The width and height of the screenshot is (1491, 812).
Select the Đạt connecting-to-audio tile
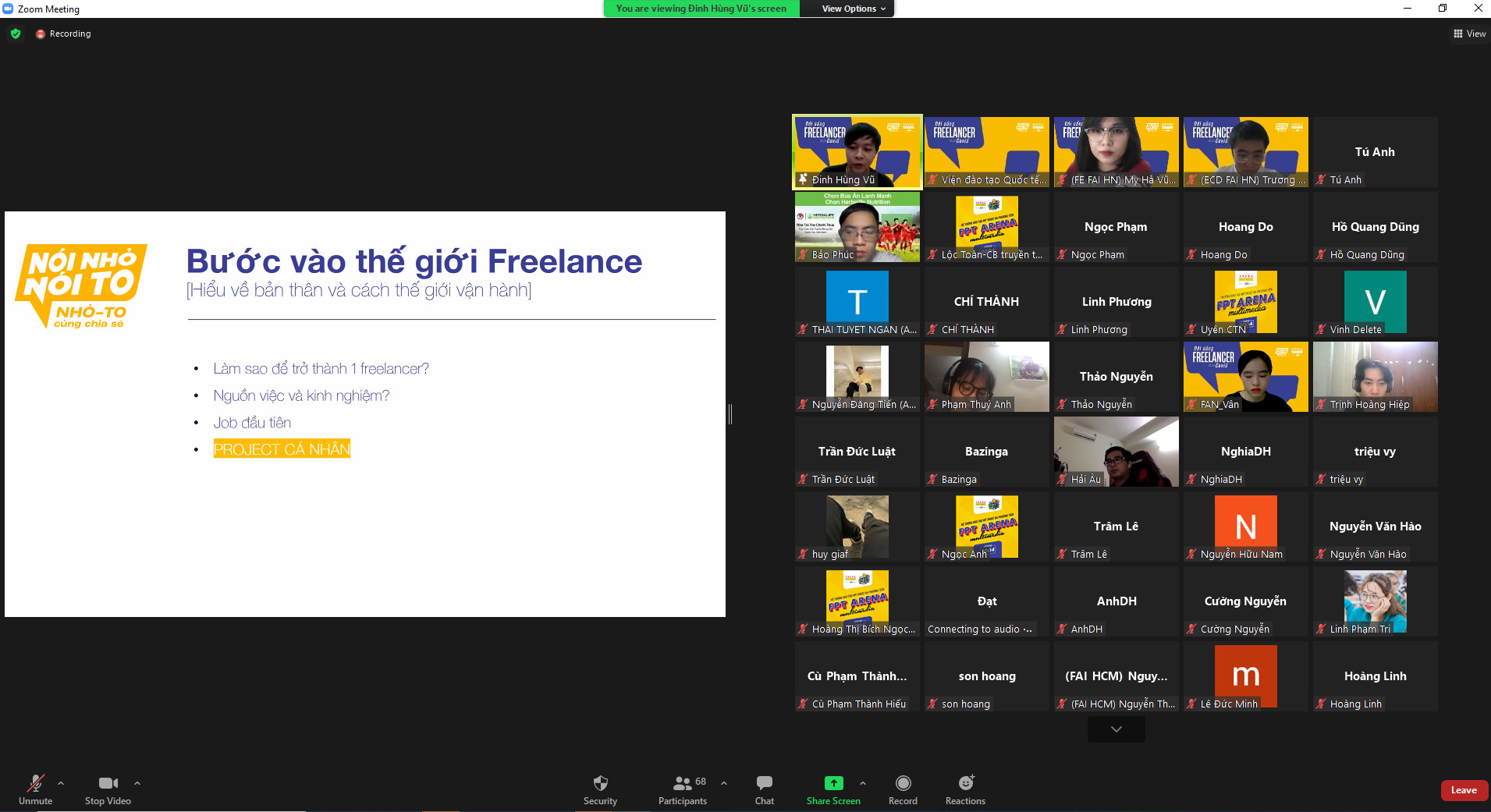click(x=987, y=601)
